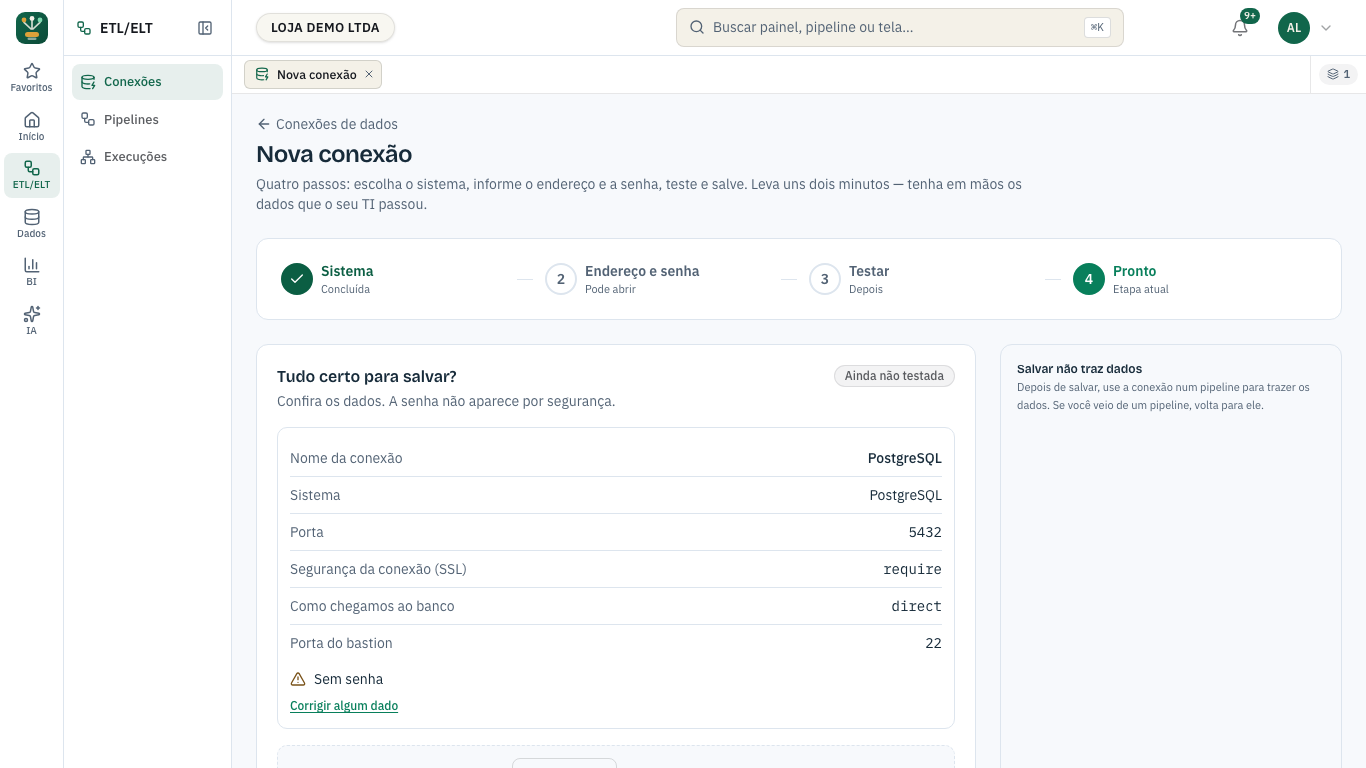Click the value direct

point(917,606)
